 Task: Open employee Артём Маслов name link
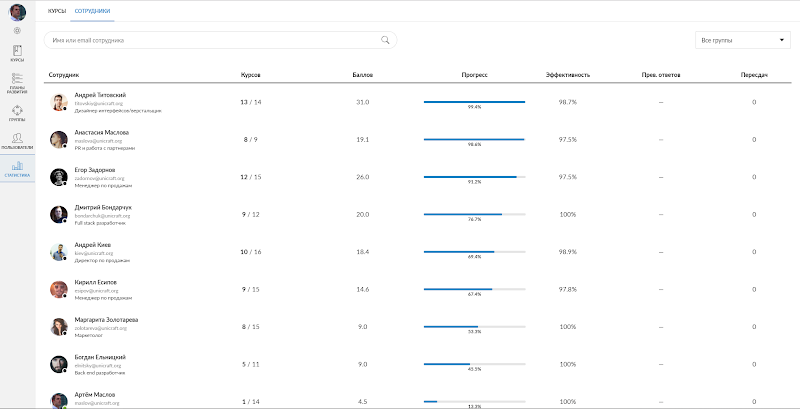pyautogui.click(x=95, y=395)
